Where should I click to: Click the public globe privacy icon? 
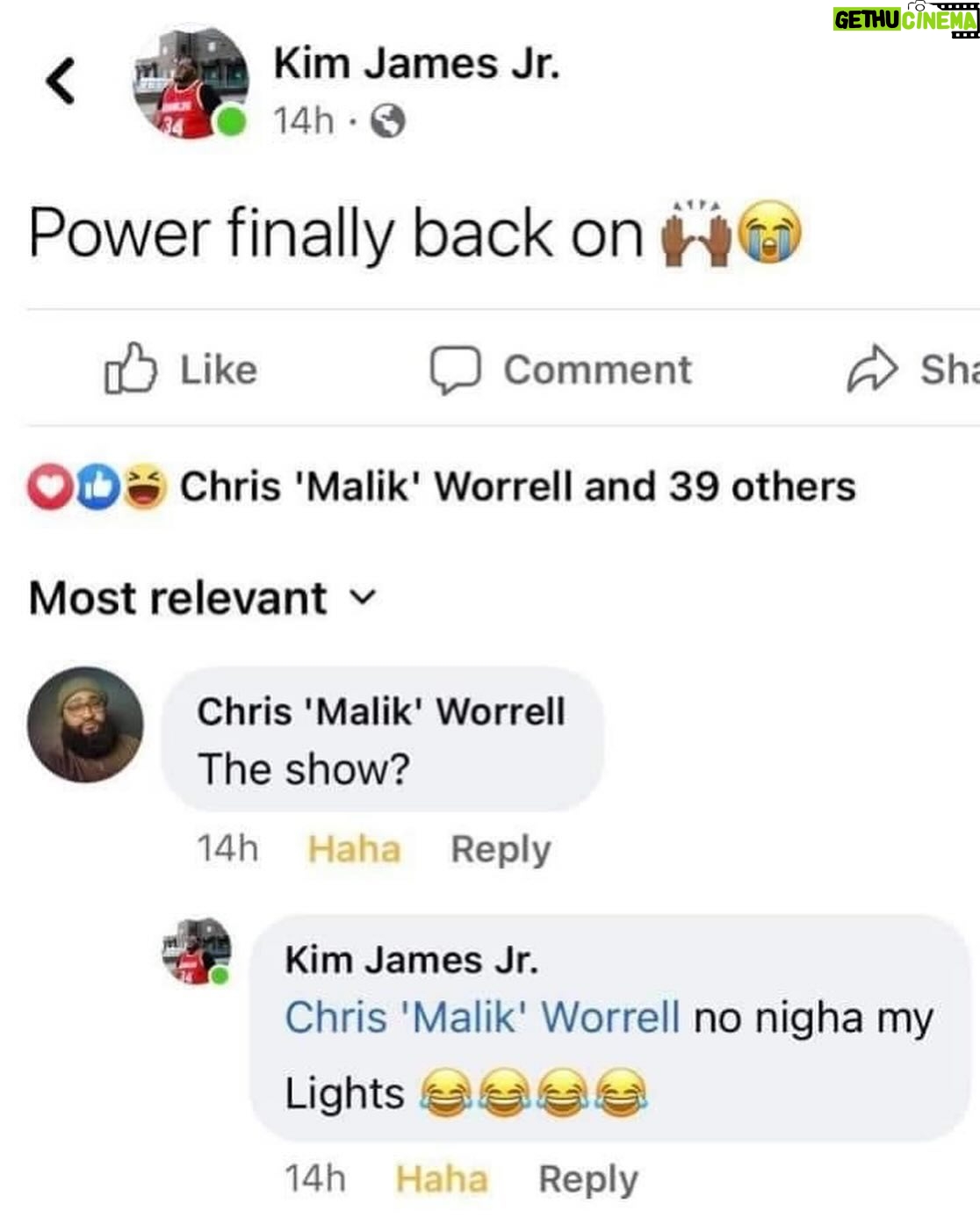tap(388, 121)
